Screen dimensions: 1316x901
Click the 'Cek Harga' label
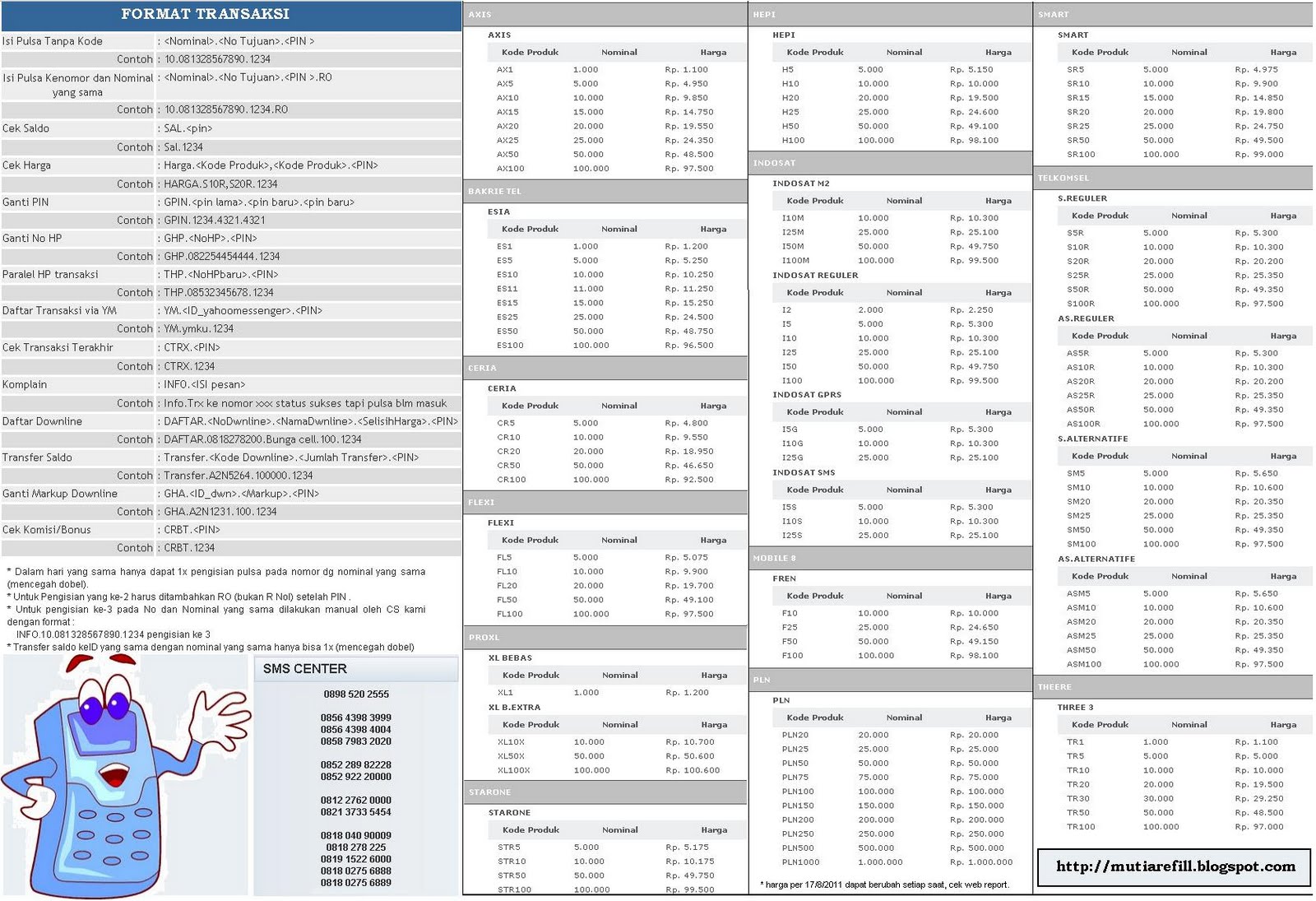26,165
